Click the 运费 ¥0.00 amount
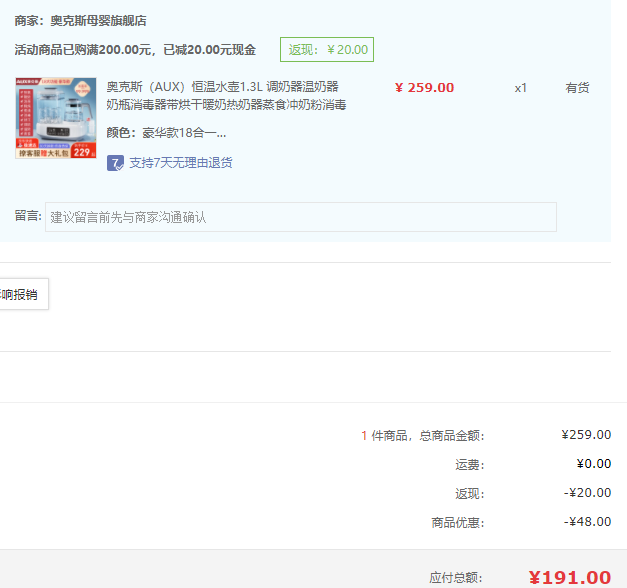Viewport: 627px width, 588px height. point(593,464)
